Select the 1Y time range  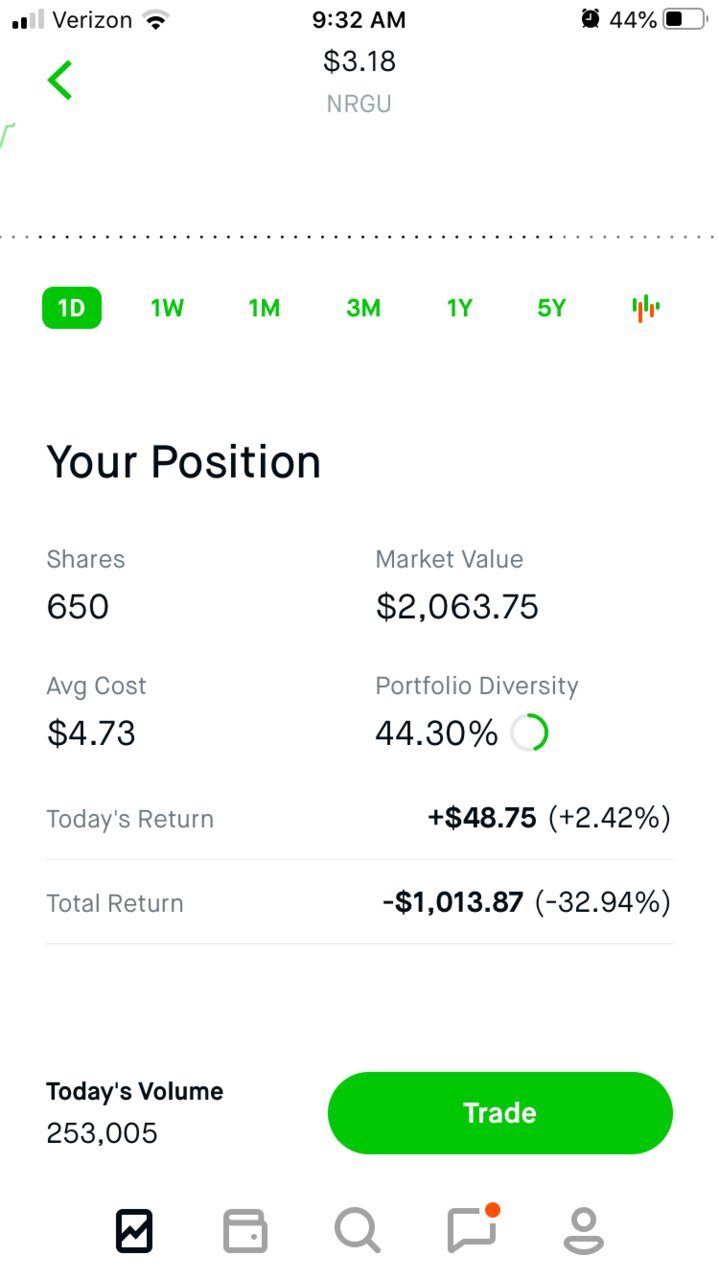[459, 308]
